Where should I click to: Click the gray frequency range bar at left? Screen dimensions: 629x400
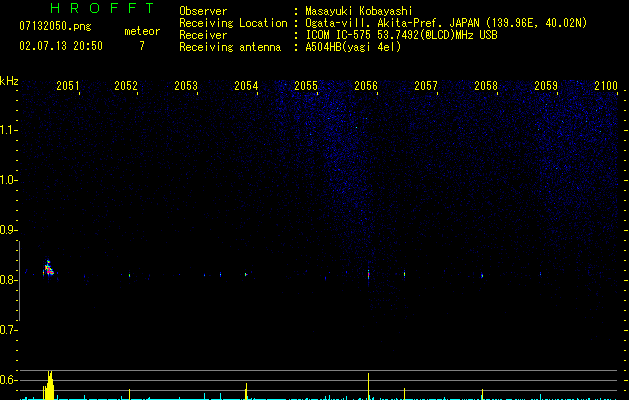tap(20, 281)
